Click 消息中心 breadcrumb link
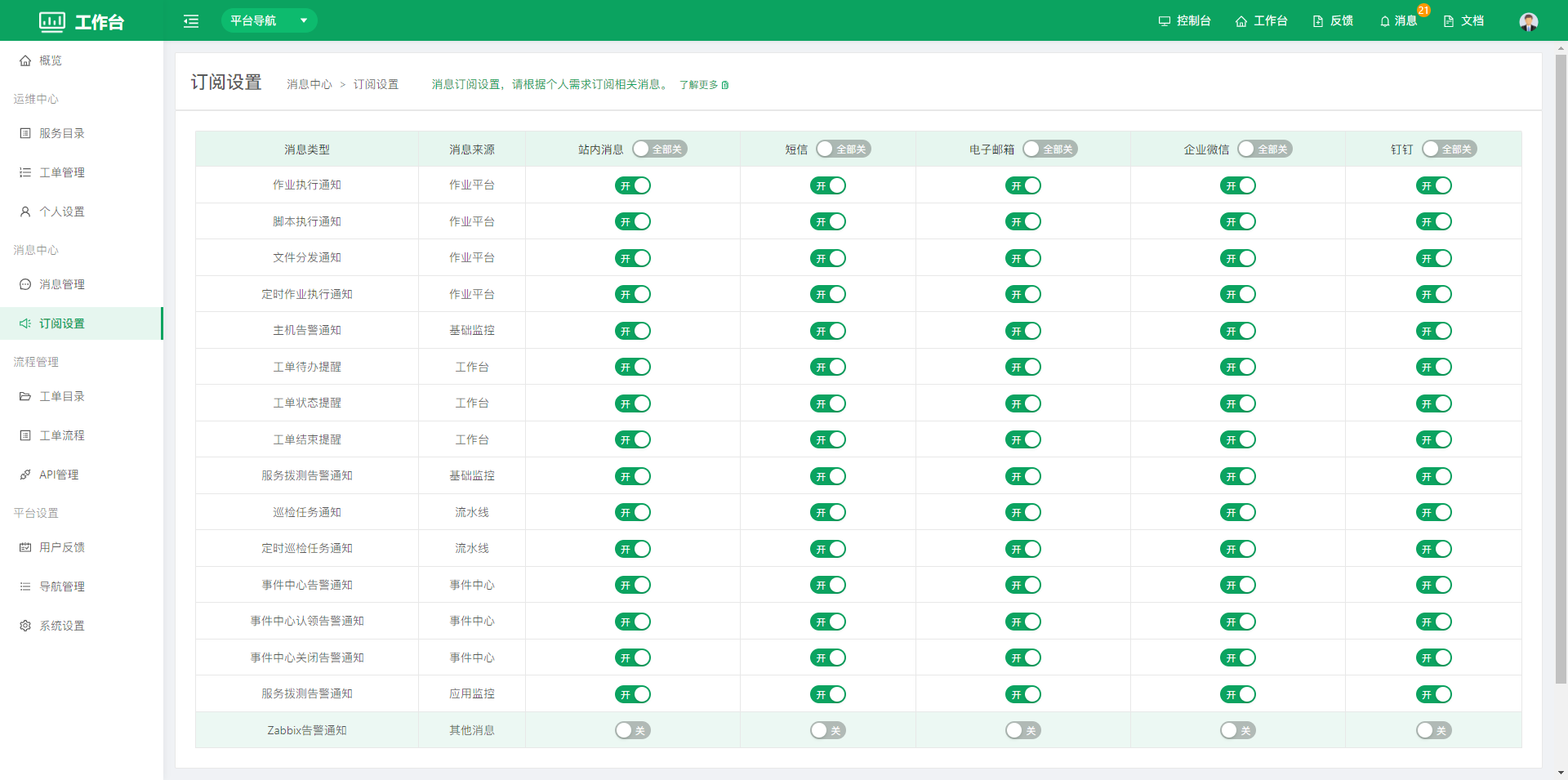Screen dimensions: 1568x780 tap(310, 85)
